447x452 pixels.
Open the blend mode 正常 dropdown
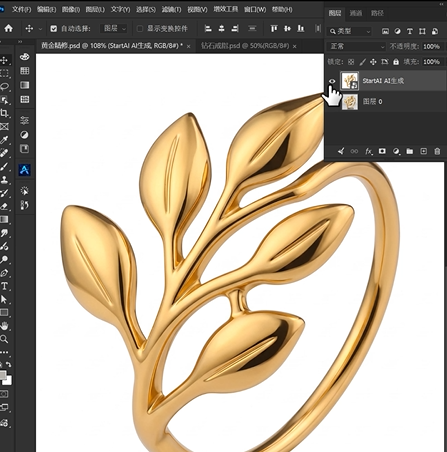[357, 46]
